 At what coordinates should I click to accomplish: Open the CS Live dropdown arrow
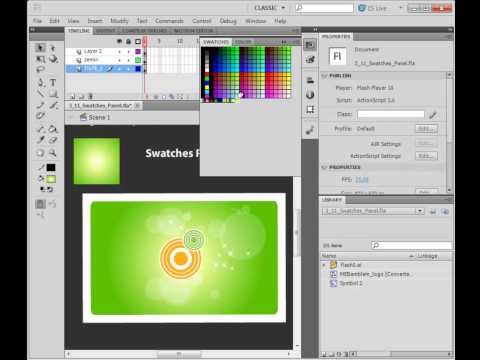(401, 8)
